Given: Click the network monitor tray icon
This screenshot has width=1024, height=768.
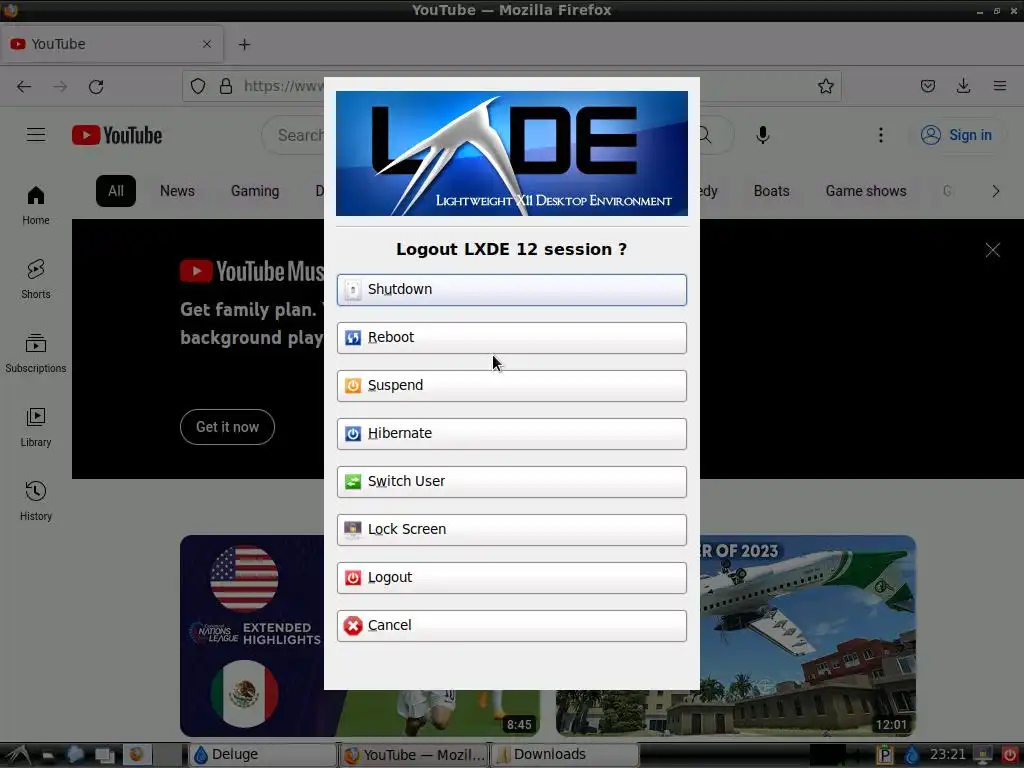Looking at the screenshot, I should 984,755.
